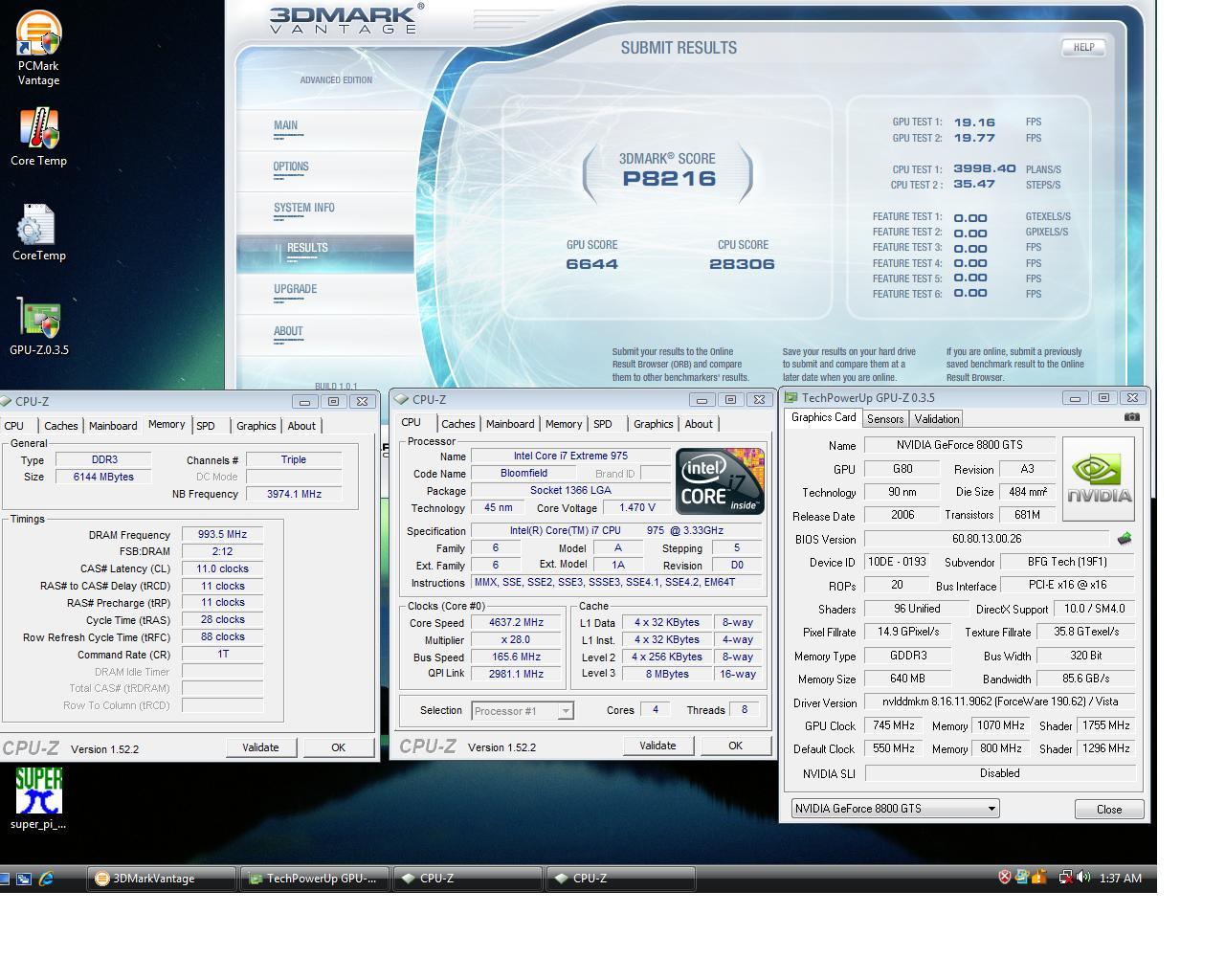The width and height of the screenshot is (1225, 980).
Task: Select OPTIONS in 3DMark sidebar
Action: pyautogui.click(x=291, y=167)
